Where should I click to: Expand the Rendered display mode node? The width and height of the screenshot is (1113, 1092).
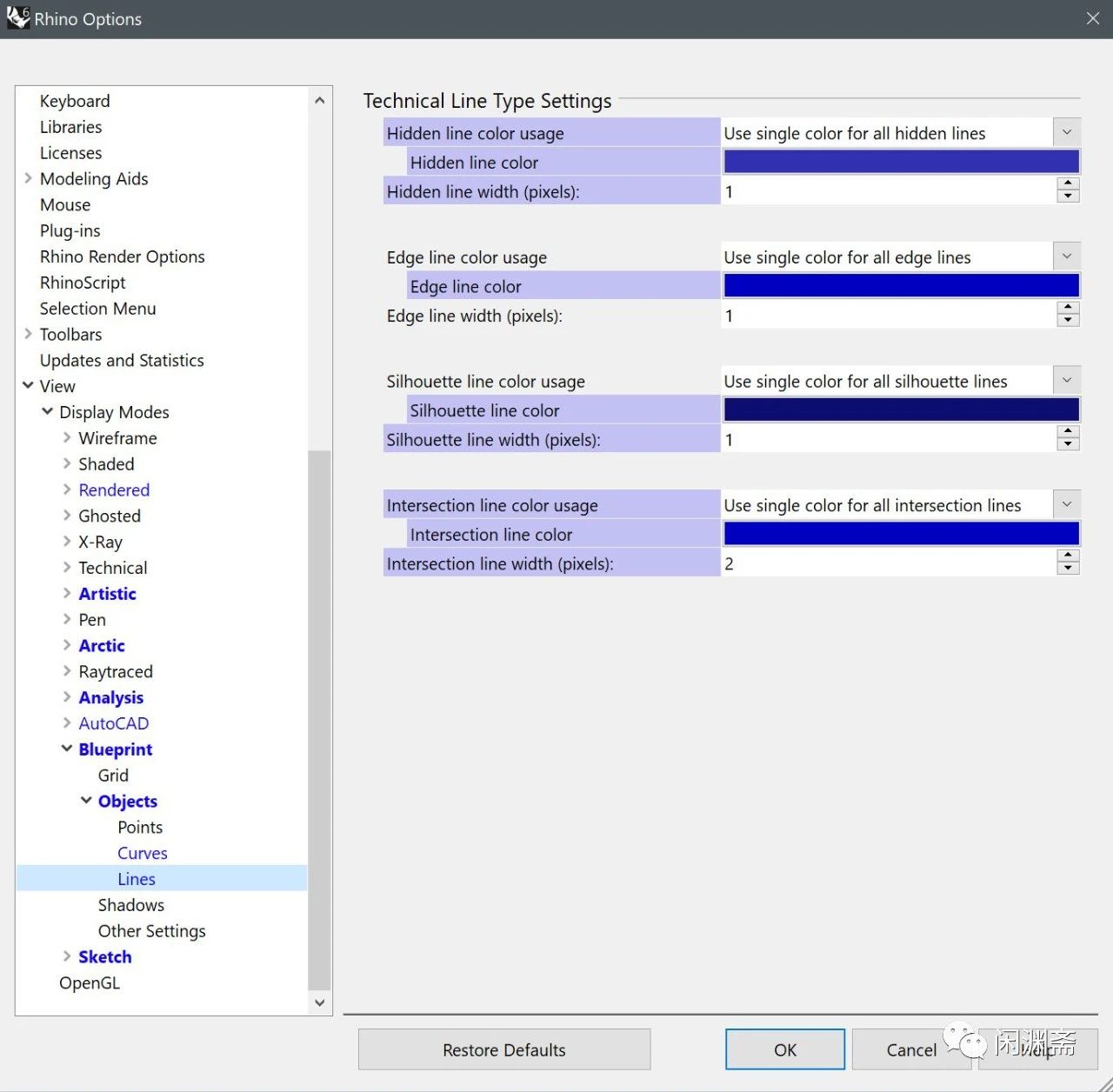[67, 489]
